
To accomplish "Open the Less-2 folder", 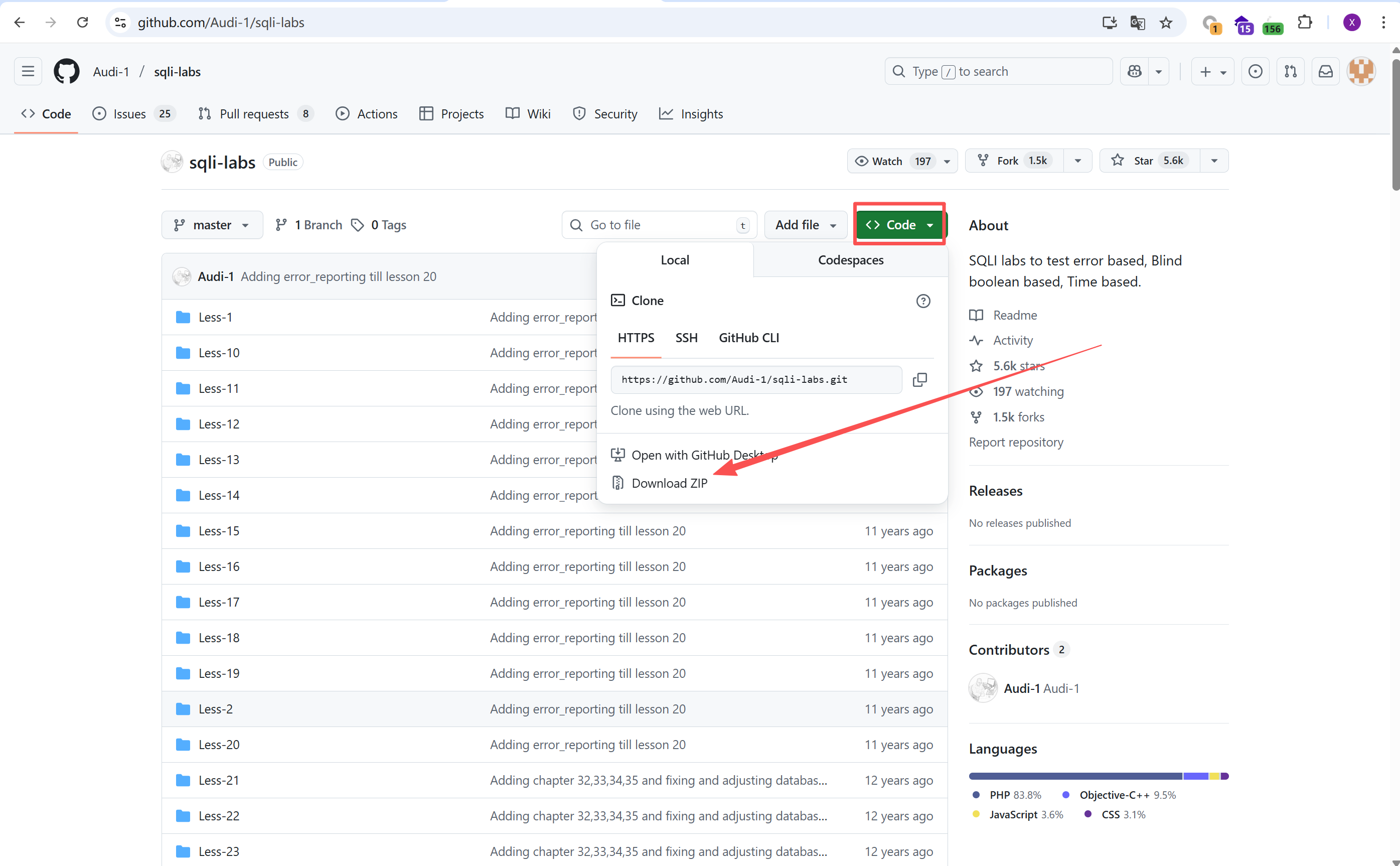I will tap(215, 709).
